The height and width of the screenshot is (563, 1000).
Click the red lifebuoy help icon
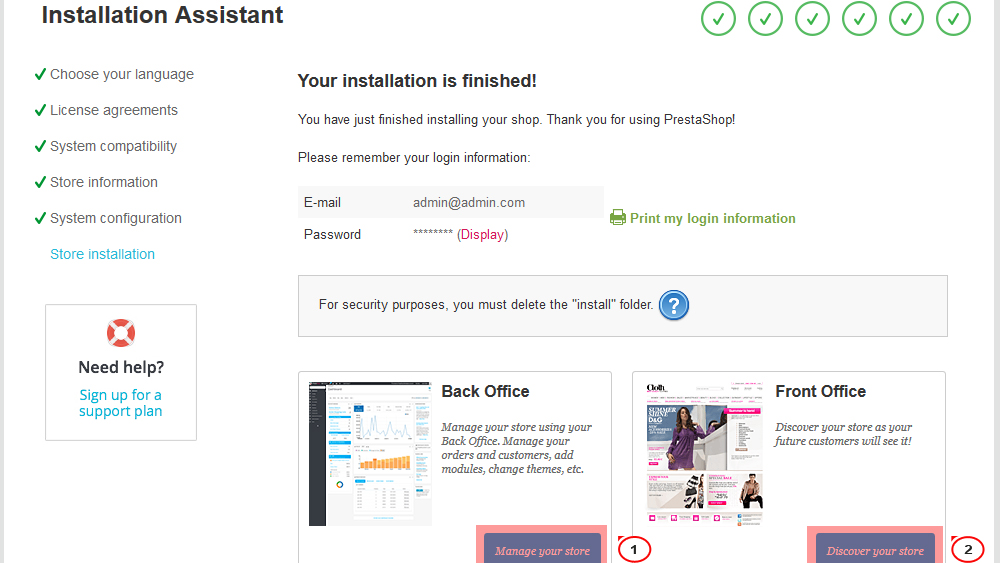pos(121,333)
